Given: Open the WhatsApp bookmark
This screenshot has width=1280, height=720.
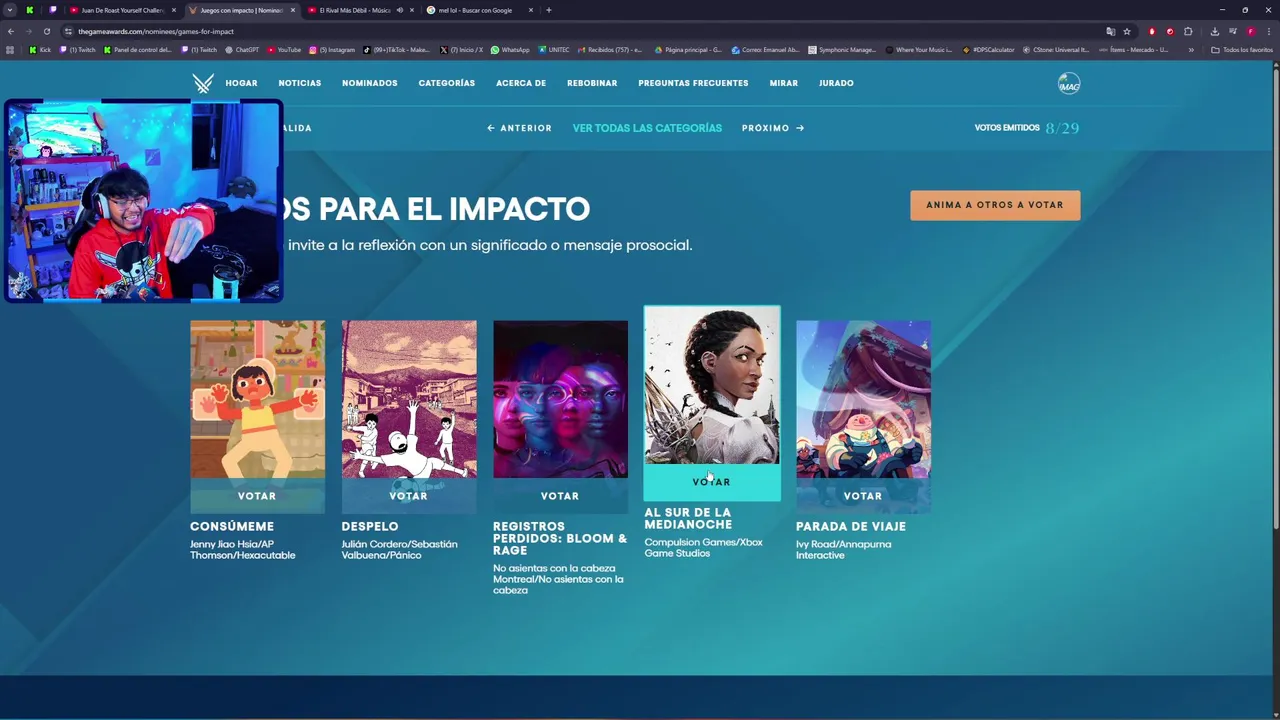Looking at the screenshot, I should click(x=510, y=50).
